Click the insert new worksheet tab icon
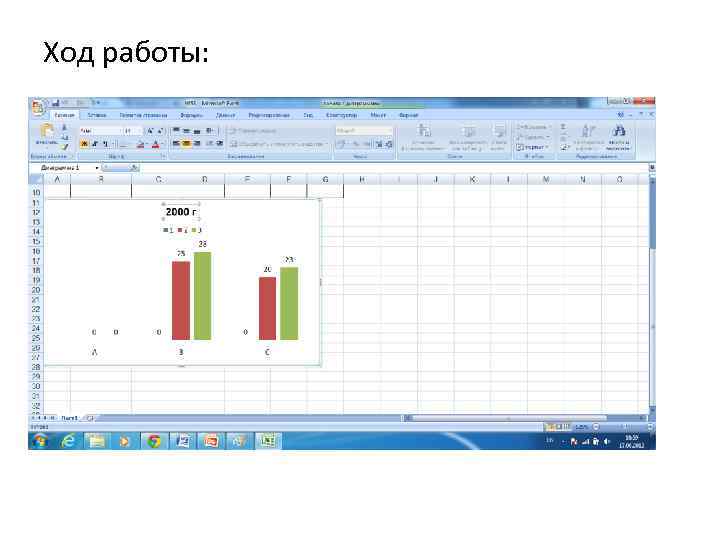The image size is (720, 540). click(x=90, y=418)
